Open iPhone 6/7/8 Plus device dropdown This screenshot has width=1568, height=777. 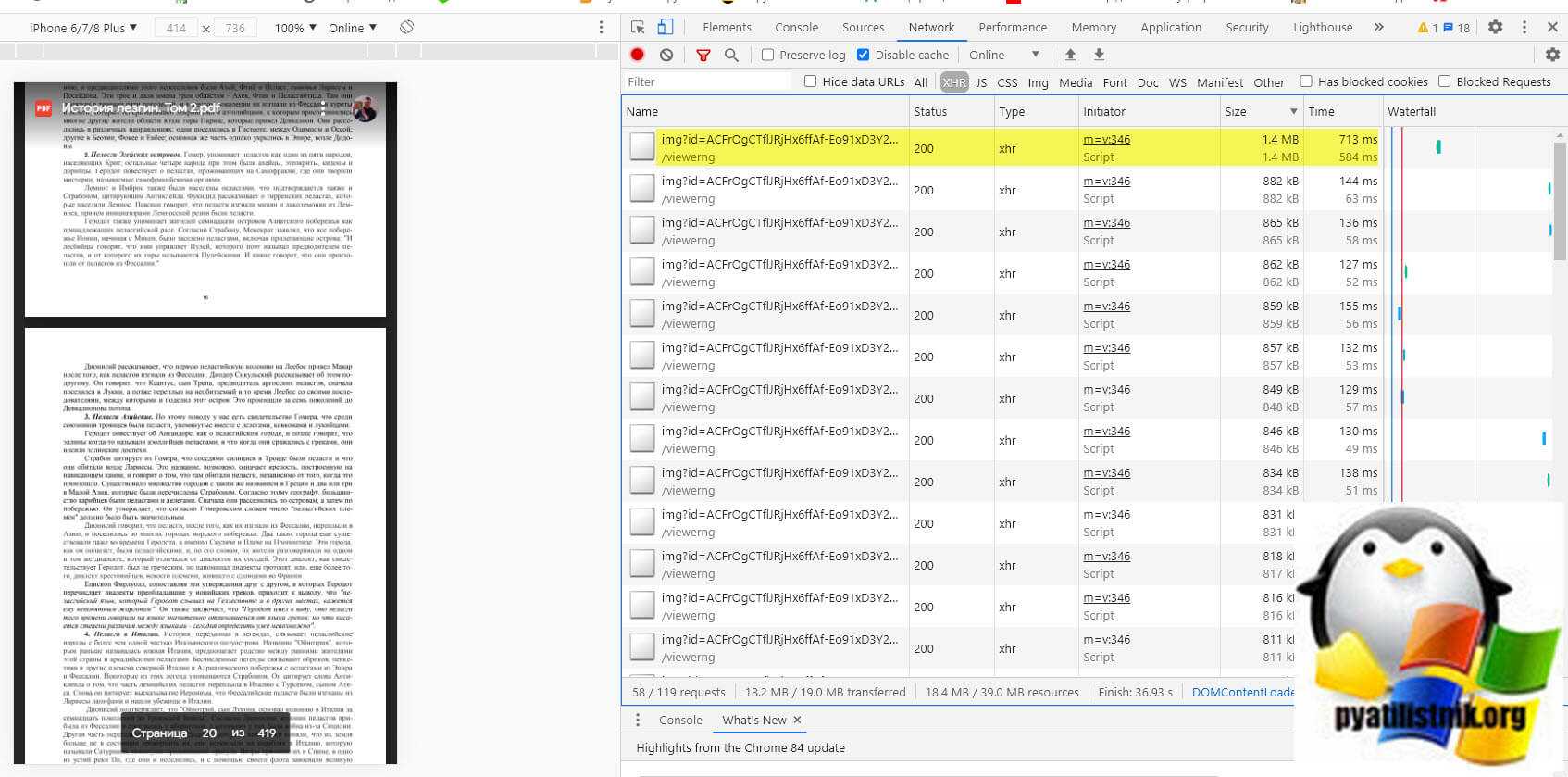click(83, 28)
